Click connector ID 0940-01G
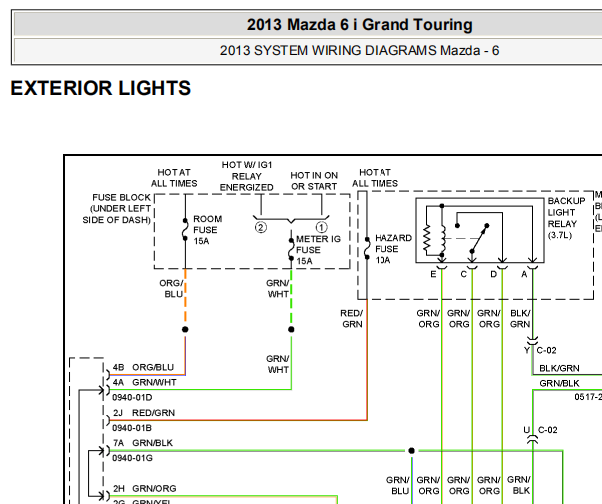The image size is (602, 504). 132,458
